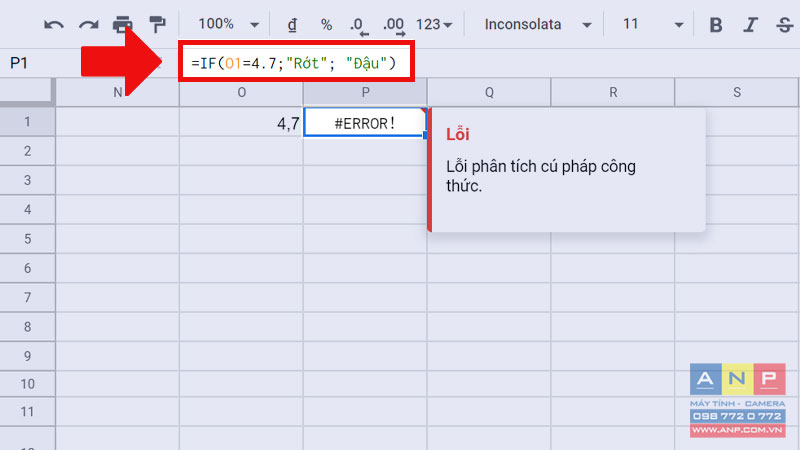
Task: Open the 123 number format menu
Action: 434,24
